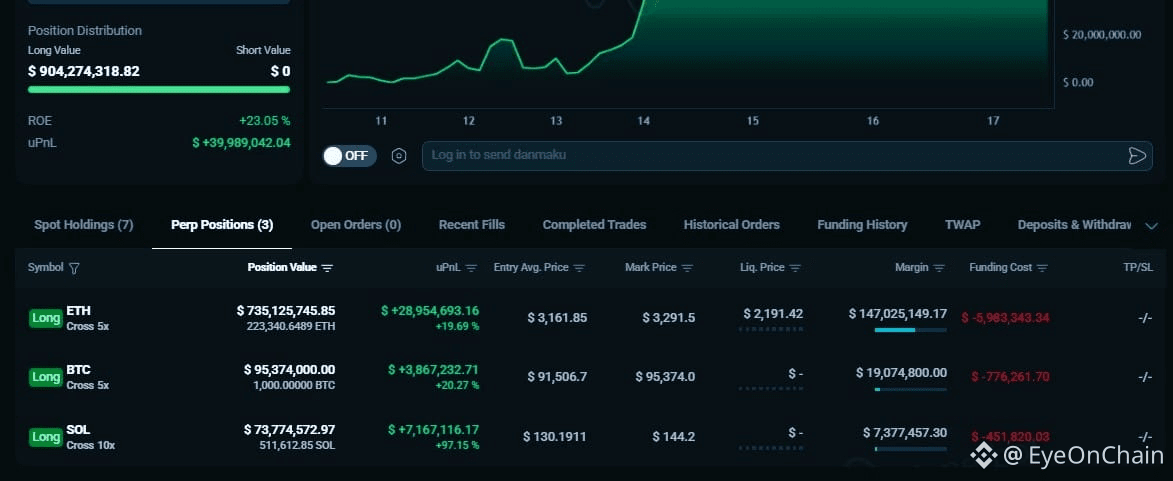Click the uPnL column sort icon
This screenshot has height=481, width=1173.
point(471,268)
